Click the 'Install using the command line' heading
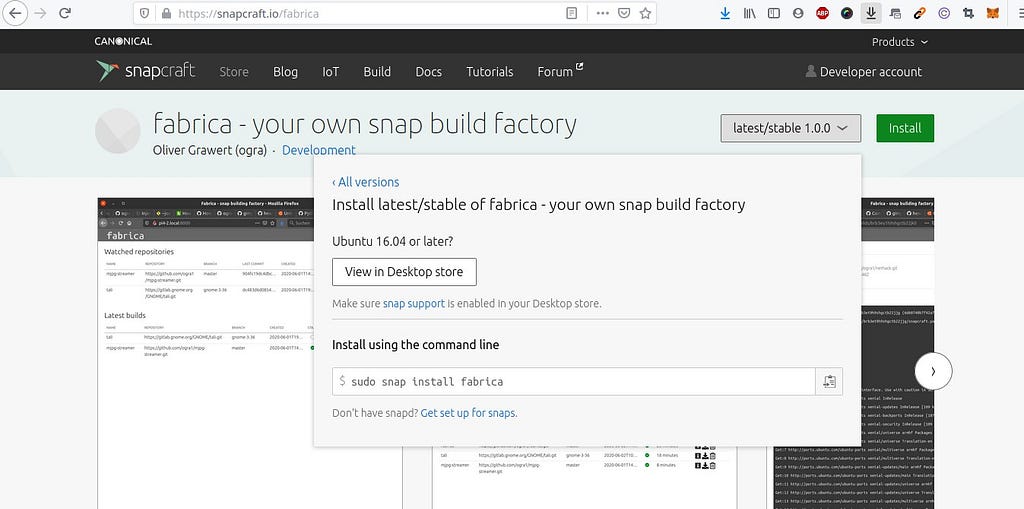 click(x=415, y=345)
